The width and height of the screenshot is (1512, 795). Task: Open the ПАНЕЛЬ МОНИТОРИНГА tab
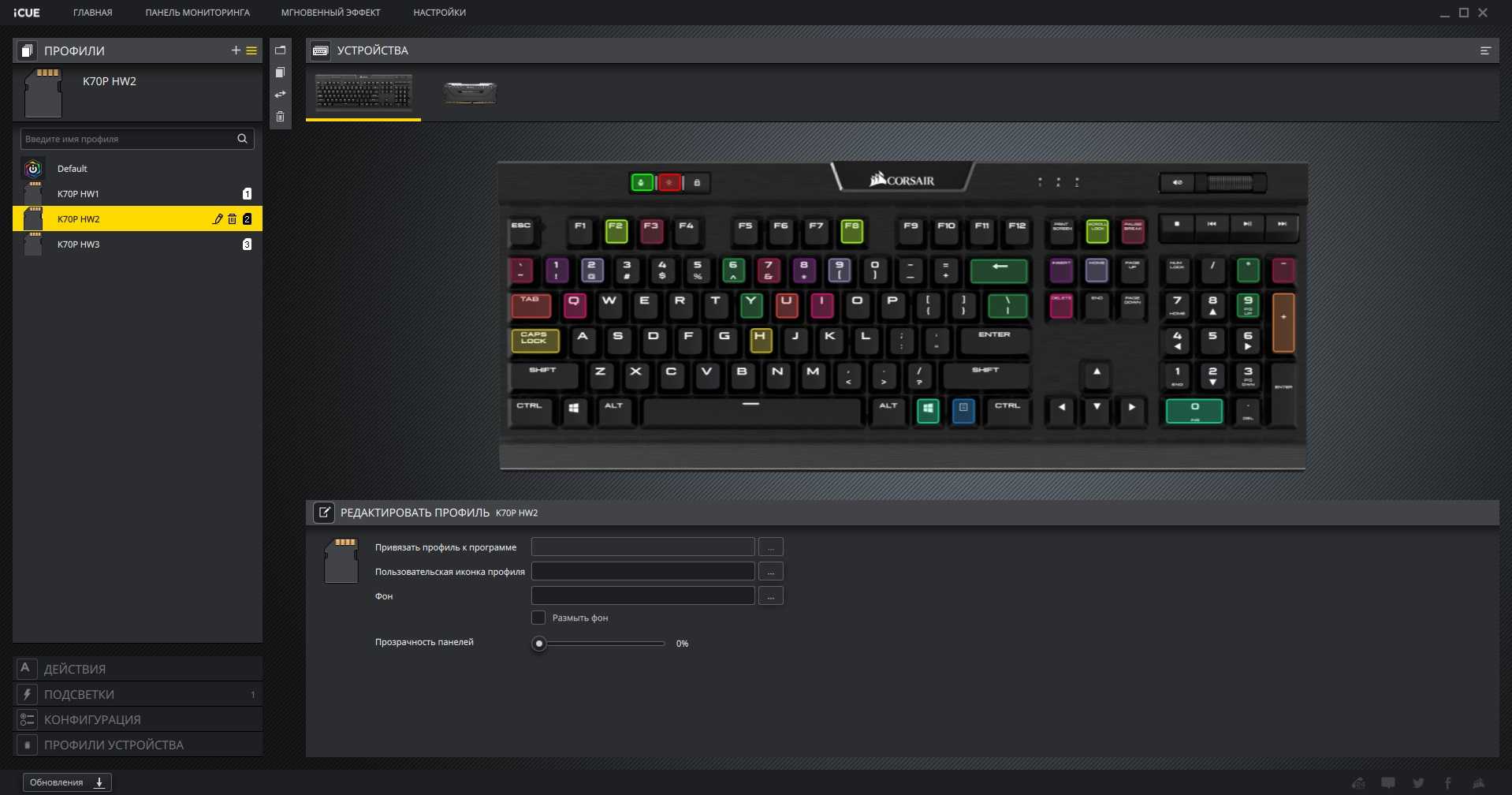coord(197,13)
